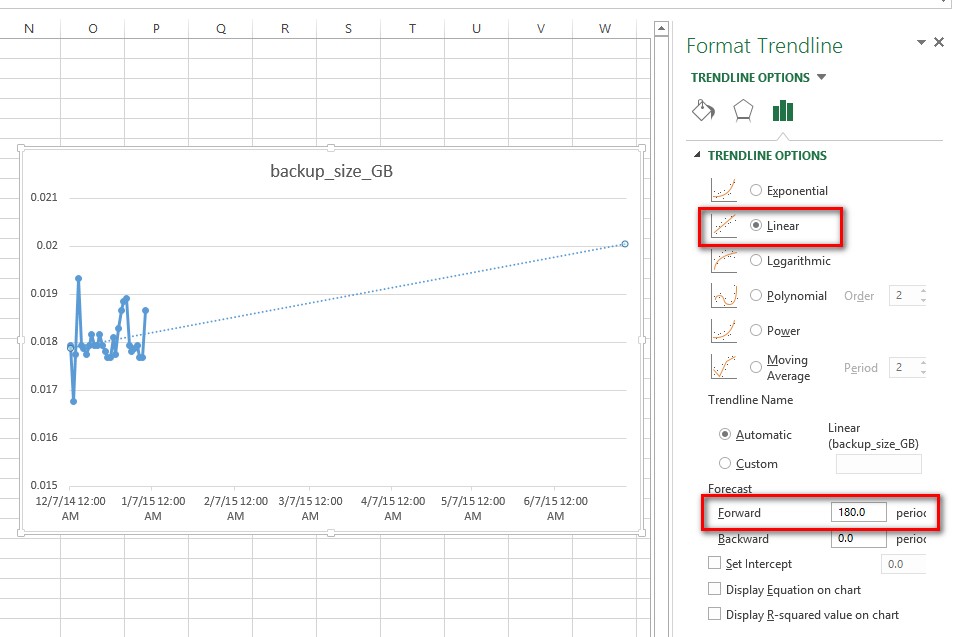Click the 0.015 vertical axis label
This screenshot has width=957, height=637.
[44, 485]
